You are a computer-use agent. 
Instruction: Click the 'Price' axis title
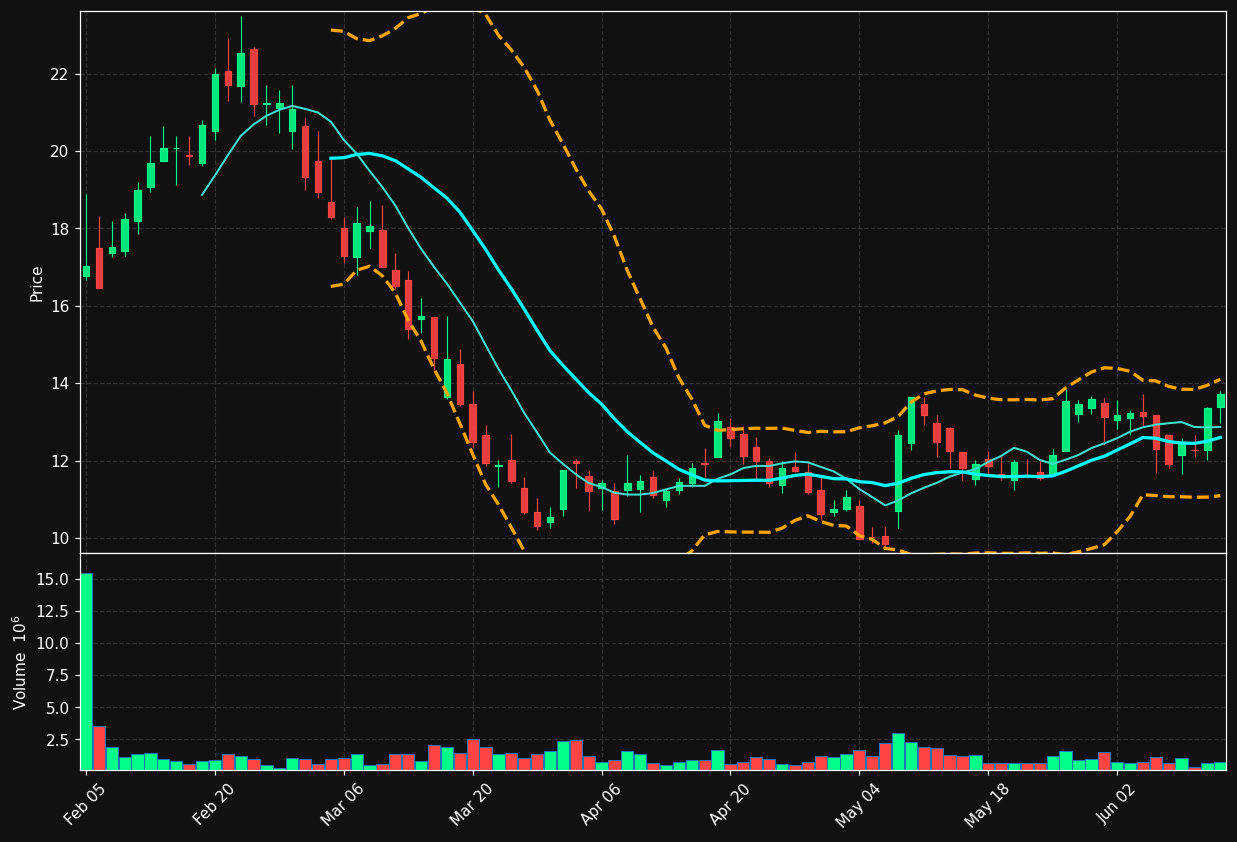(37, 283)
